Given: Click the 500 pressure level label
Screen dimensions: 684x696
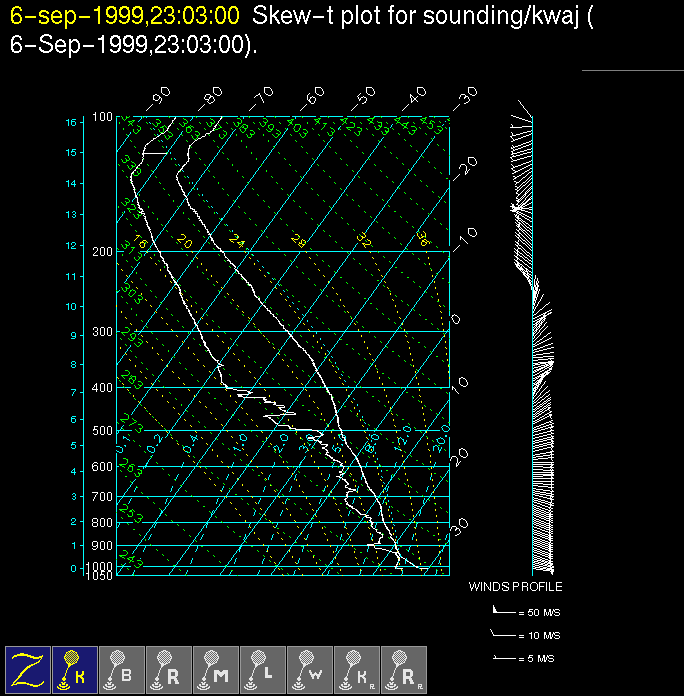Looking at the screenshot, I should tap(103, 431).
